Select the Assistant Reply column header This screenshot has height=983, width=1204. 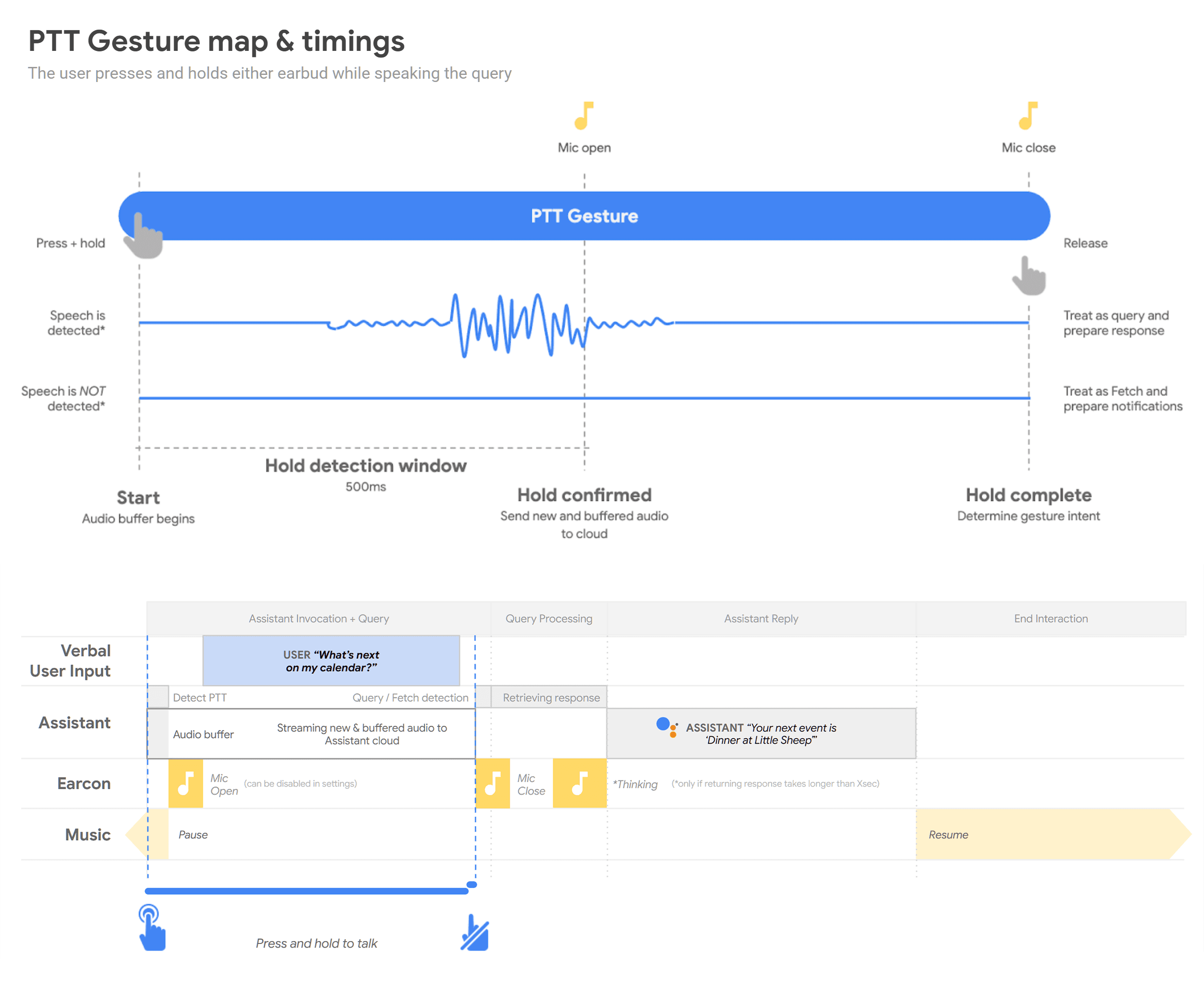click(761, 618)
